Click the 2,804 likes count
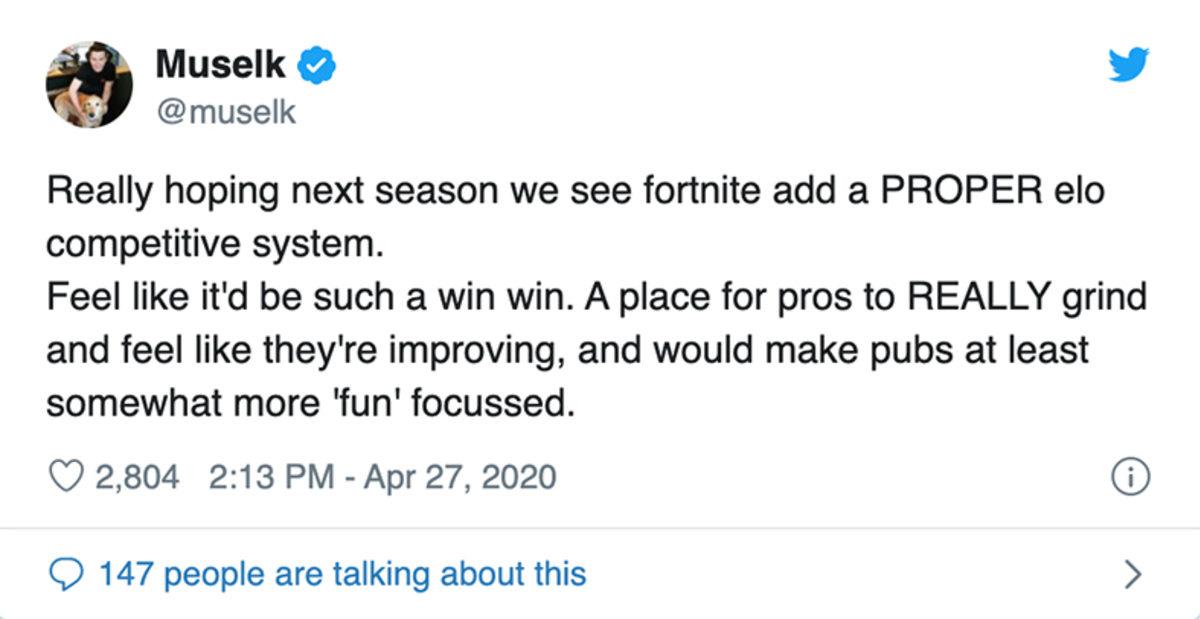The width and height of the screenshot is (1200, 619). point(137,476)
